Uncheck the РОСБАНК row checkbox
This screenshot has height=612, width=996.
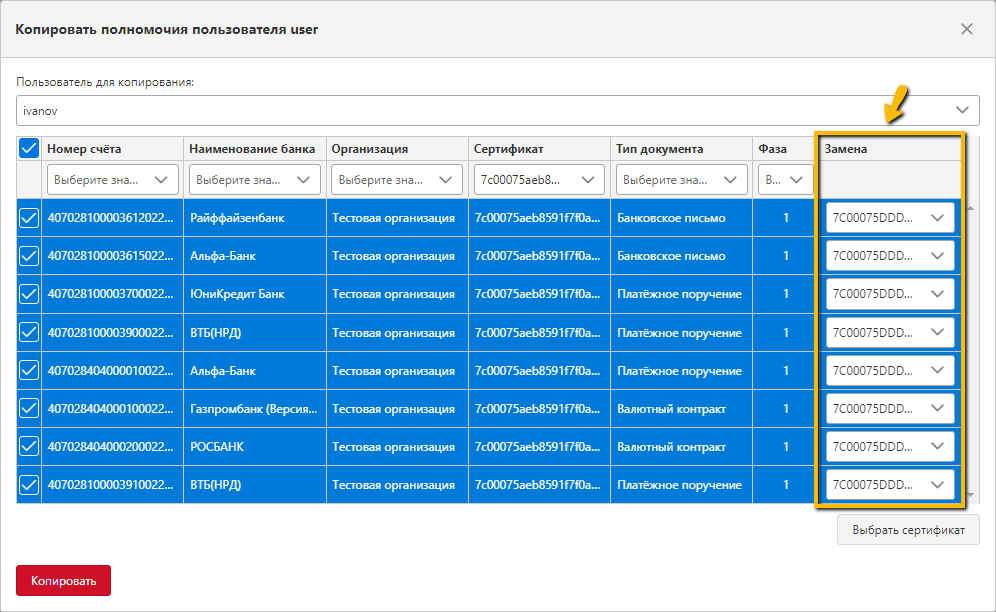29,447
